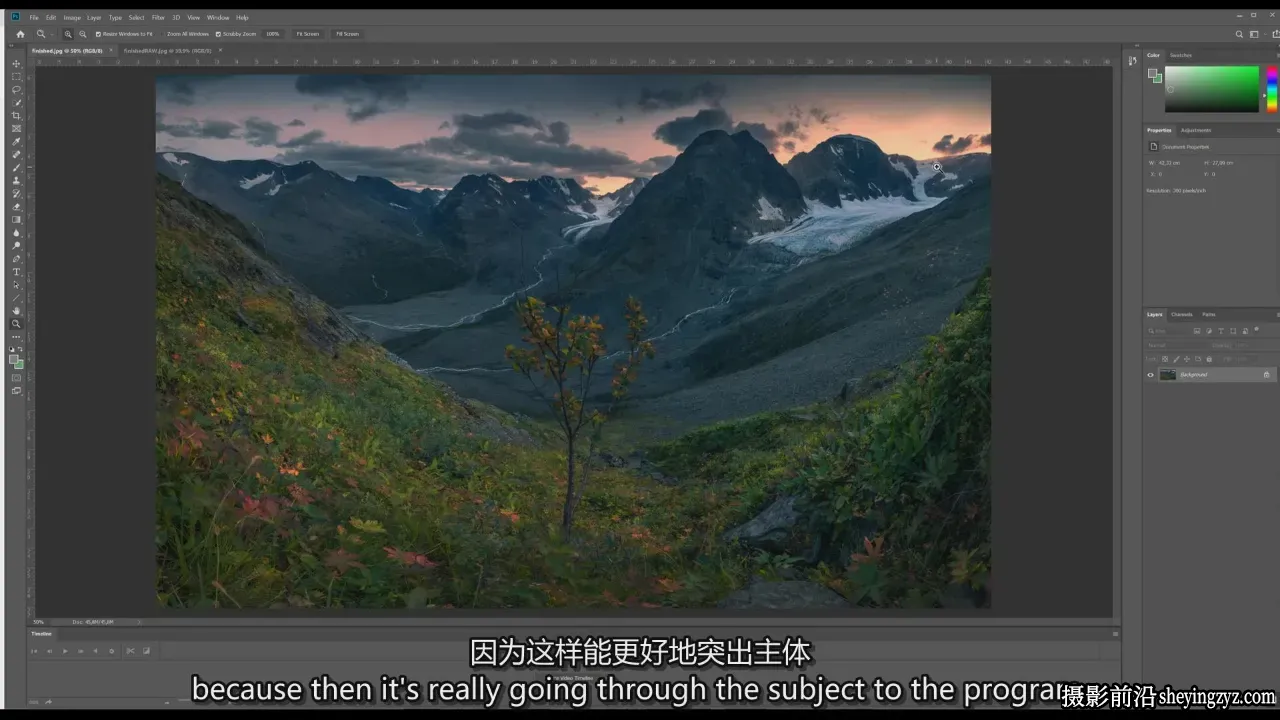Select the Eraser tool
The height and width of the screenshot is (720, 1280).
[16, 207]
